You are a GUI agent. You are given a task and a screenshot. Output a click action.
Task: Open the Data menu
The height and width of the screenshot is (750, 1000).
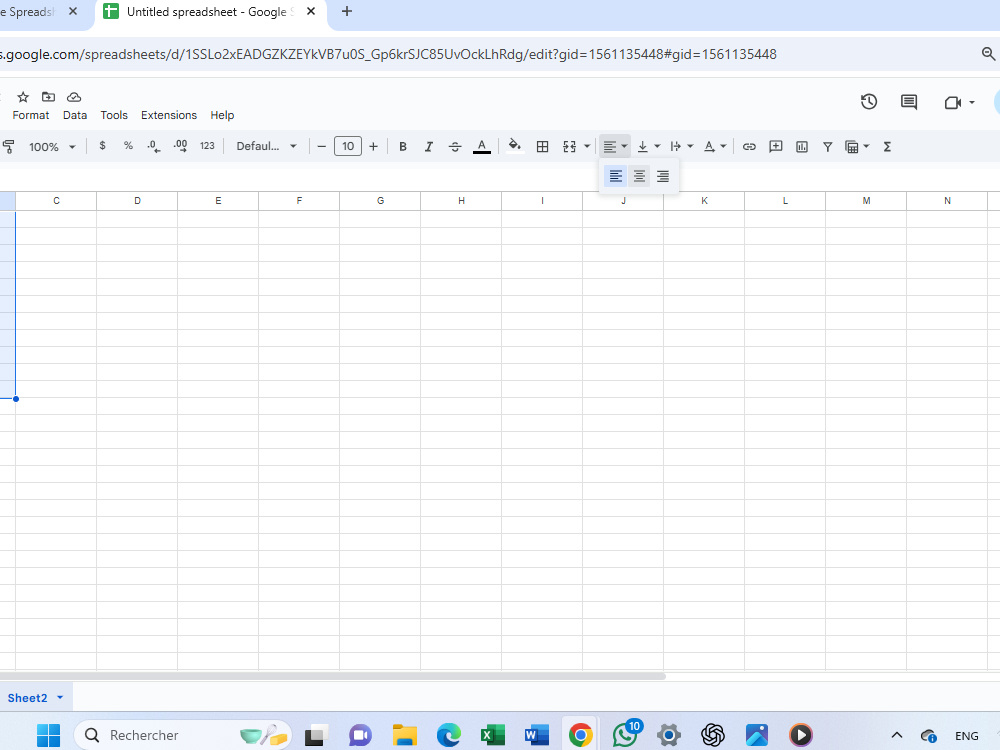tap(75, 115)
